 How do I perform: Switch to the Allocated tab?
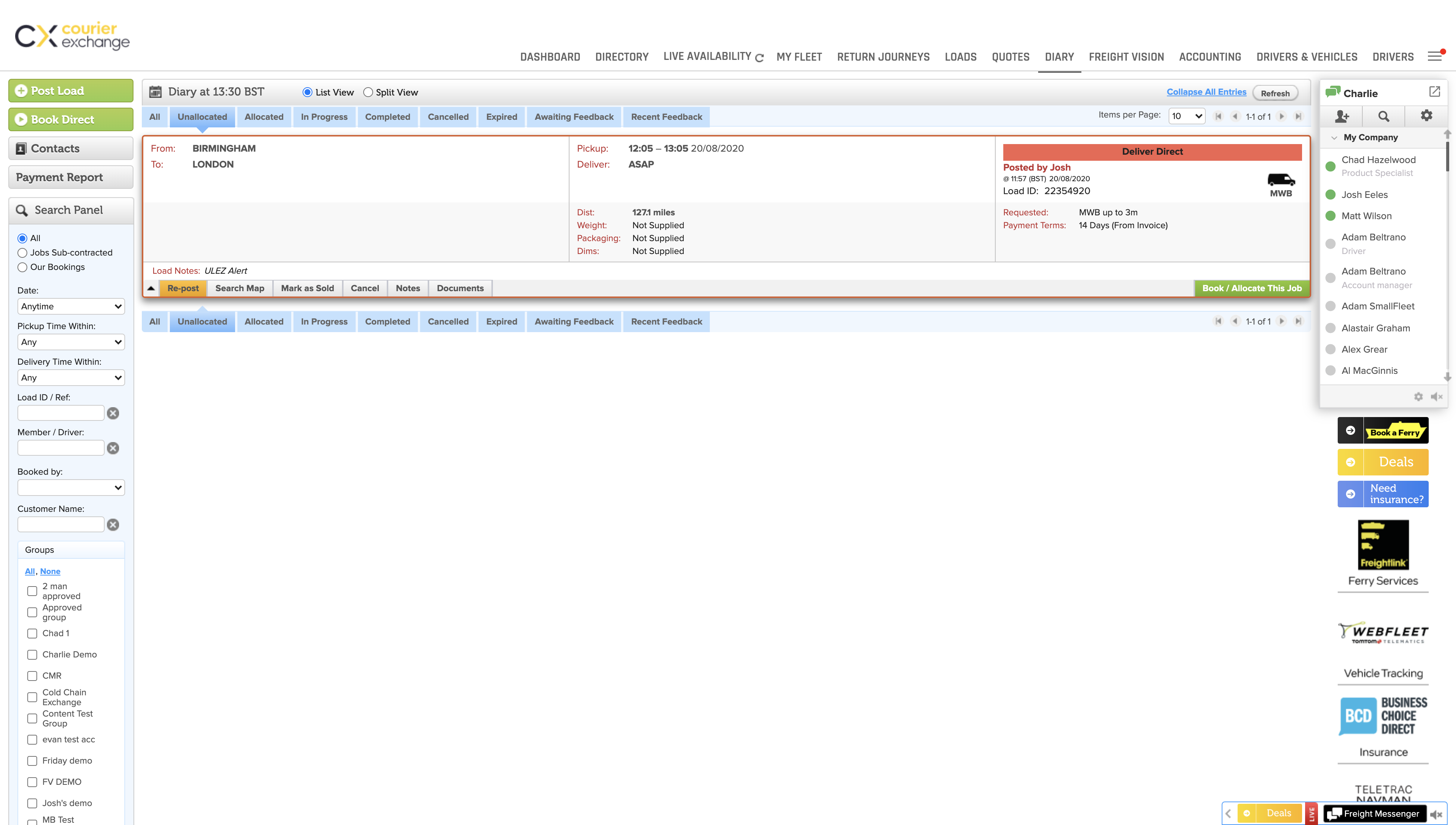264,117
